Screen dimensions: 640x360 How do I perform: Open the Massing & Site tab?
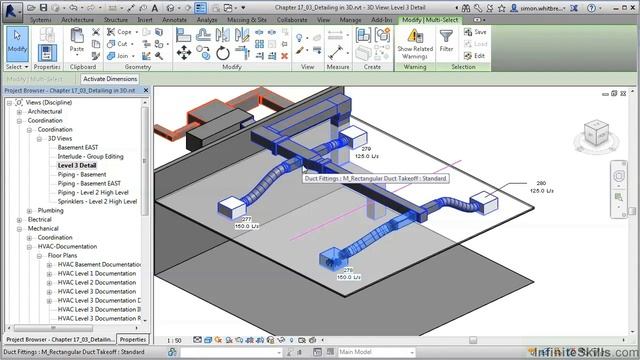pyautogui.click(x=247, y=20)
